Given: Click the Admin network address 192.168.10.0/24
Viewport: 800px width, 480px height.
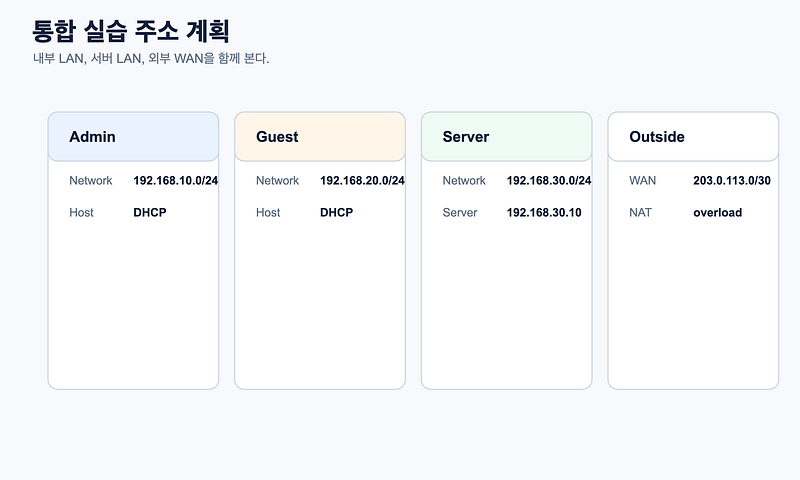Looking at the screenshot, I should click(176, 181).
